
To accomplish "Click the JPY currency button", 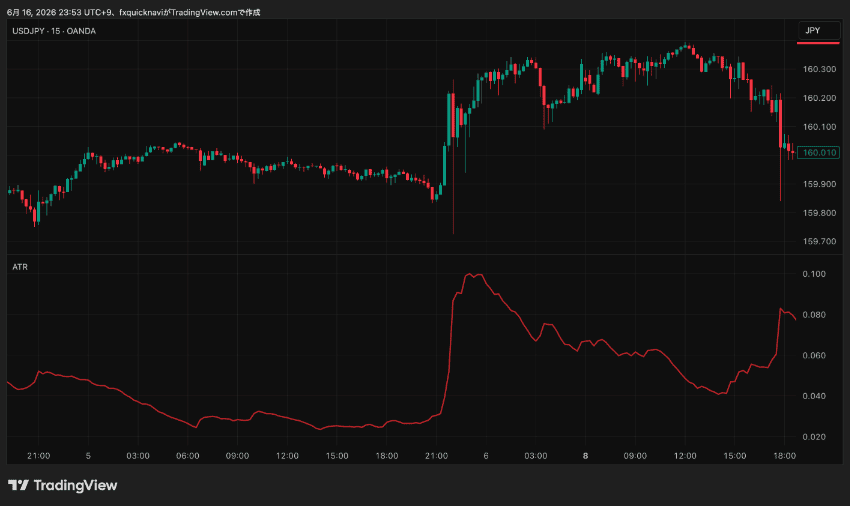I will point(819,31).
